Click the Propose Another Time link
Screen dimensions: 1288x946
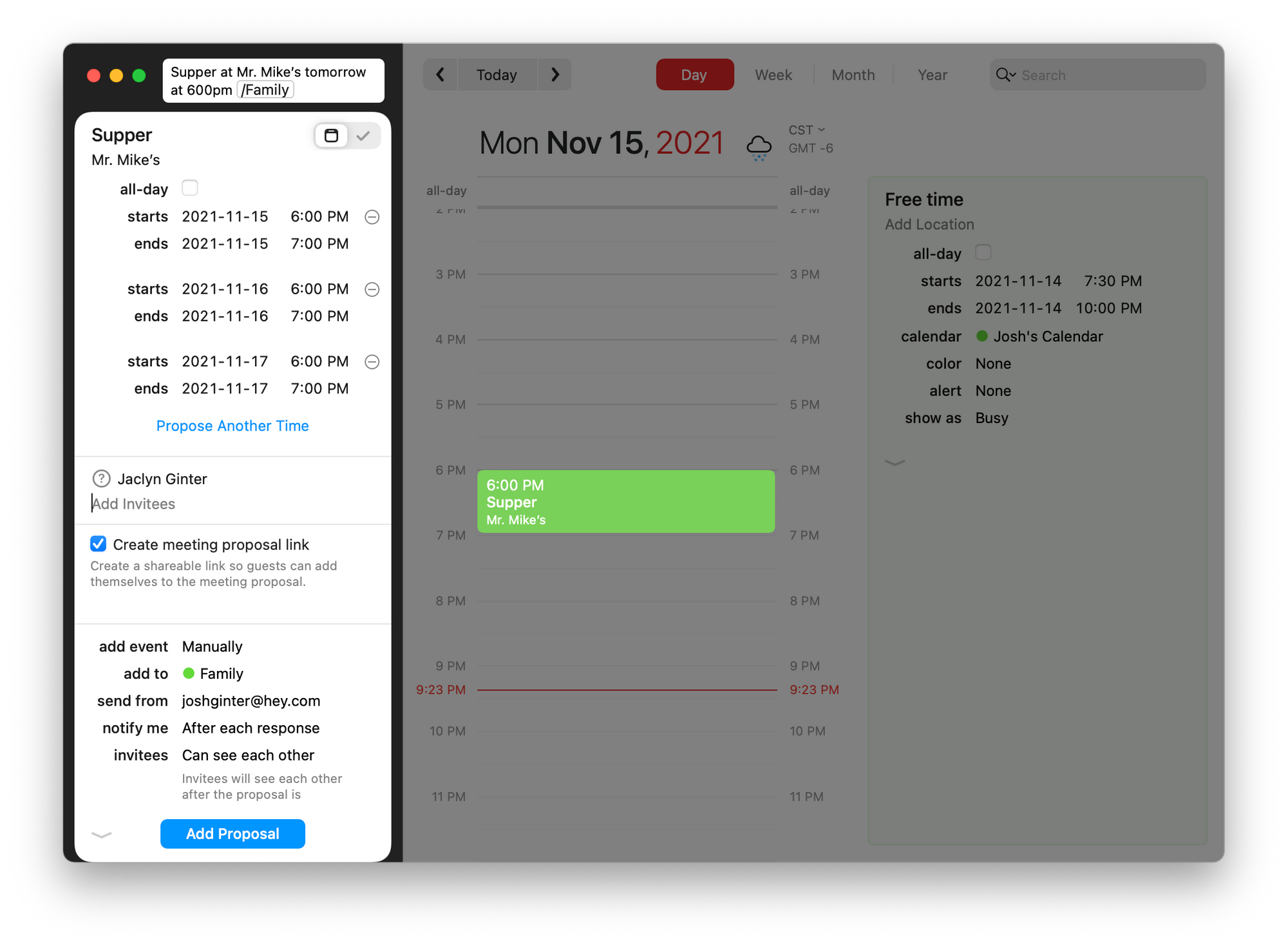click(233, 425)
